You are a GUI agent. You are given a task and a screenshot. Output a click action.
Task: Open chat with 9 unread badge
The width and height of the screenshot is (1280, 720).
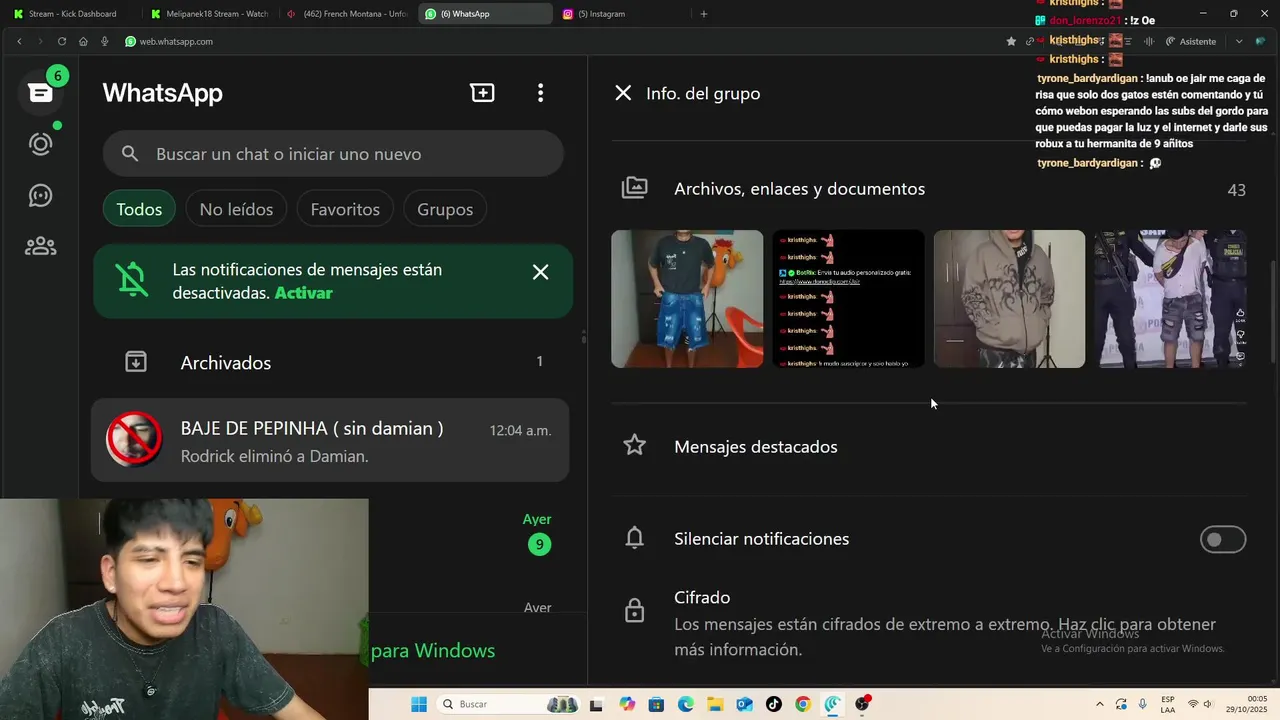(470, 532)
